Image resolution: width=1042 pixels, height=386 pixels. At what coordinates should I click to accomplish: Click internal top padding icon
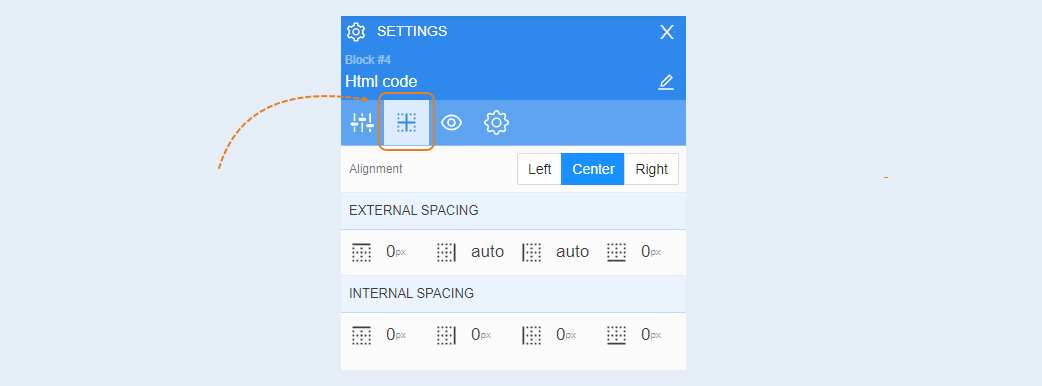362,336
